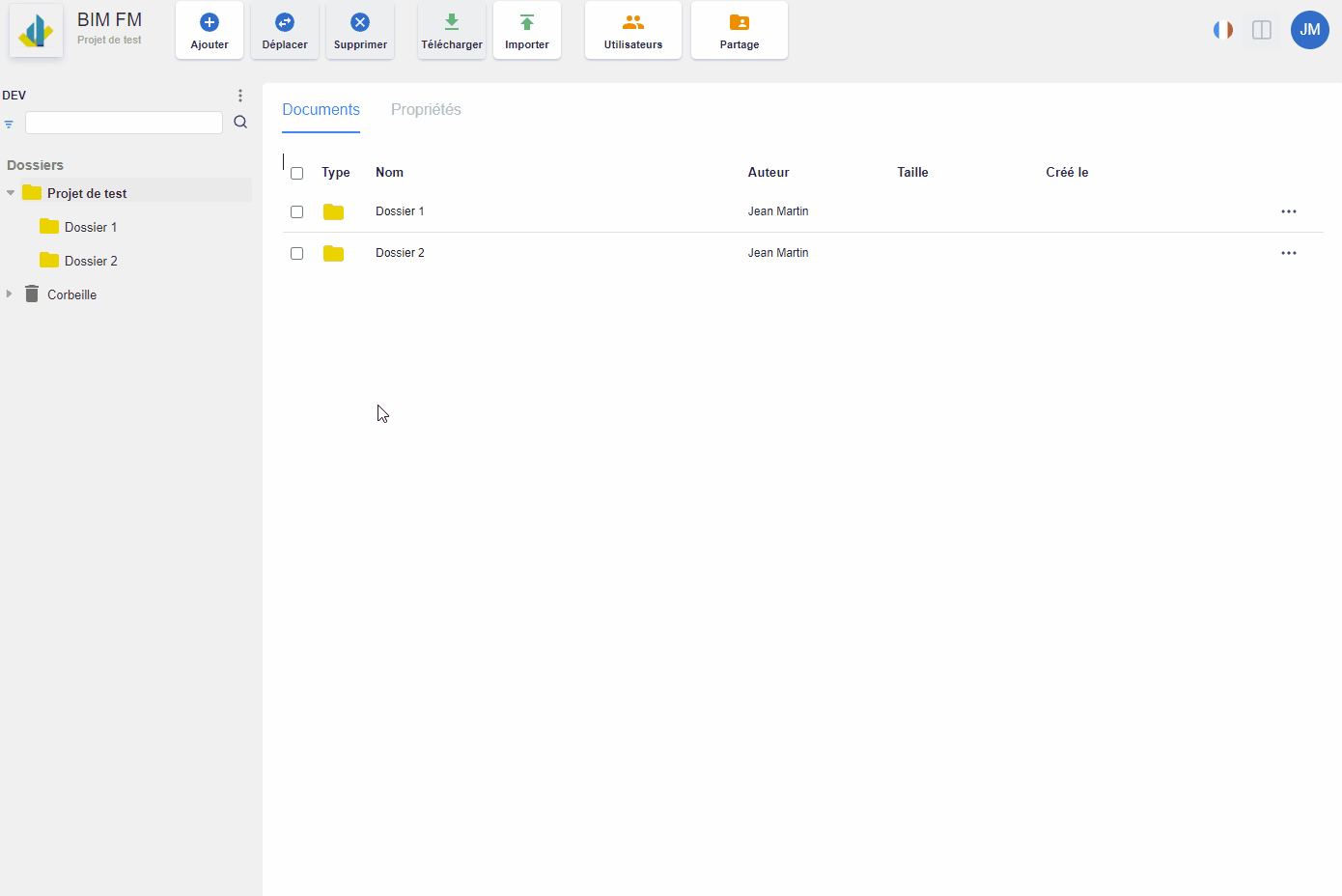Image resolution: width=1342 pixels, height=896 pixels.
Task: Click the search magnifier icon
Action: coord(240,123)
